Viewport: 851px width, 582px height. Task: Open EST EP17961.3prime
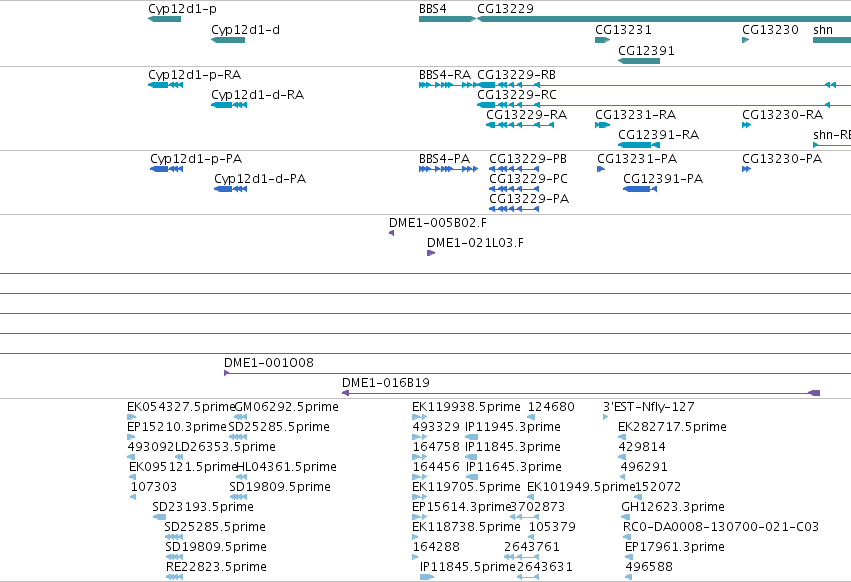[x=629, y=556]
